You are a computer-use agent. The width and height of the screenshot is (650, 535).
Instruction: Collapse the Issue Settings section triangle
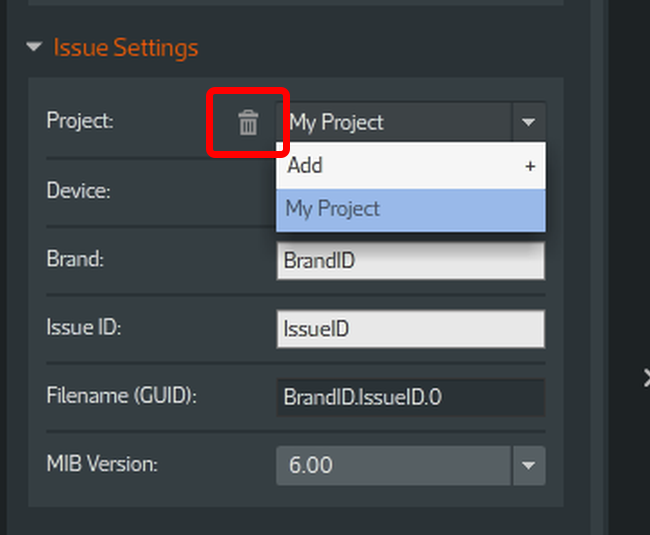click(x=34, y=47)
